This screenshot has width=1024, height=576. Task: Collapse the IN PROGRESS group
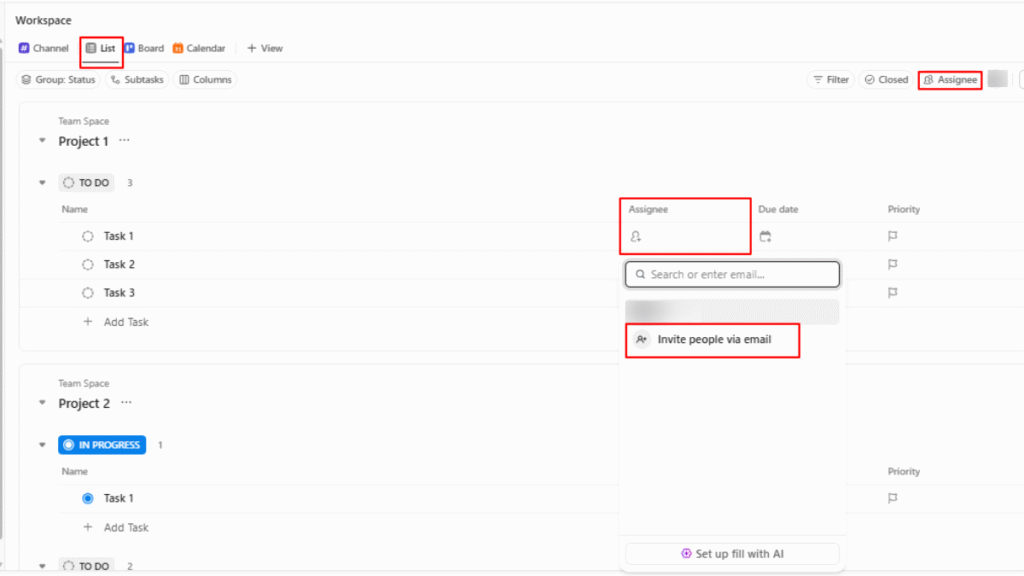(41, 444)
